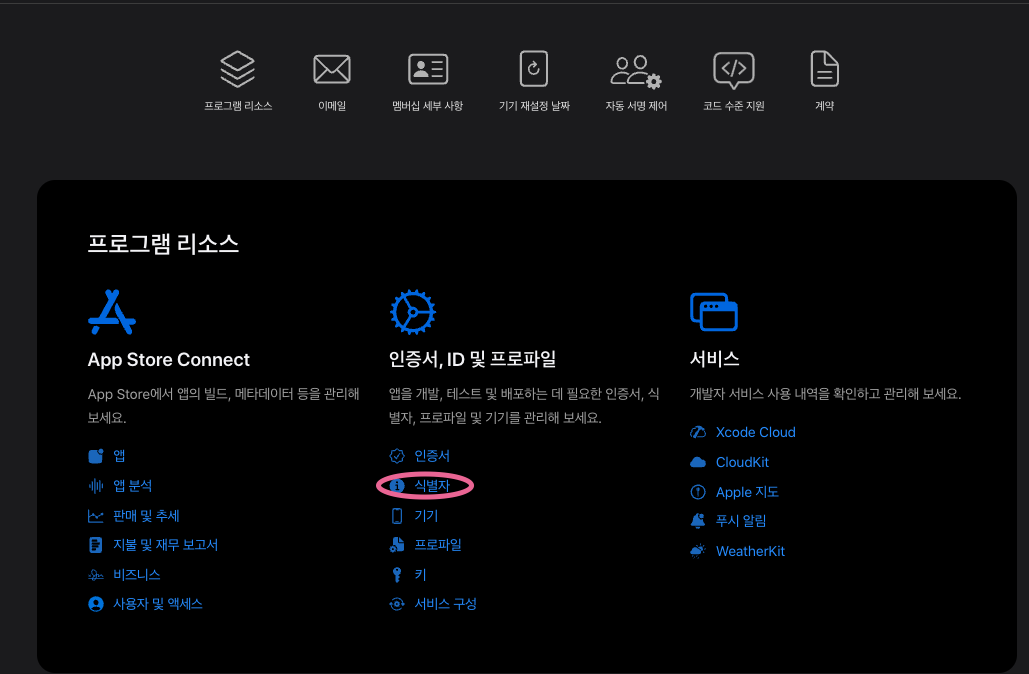This screenshot has width=1029, height=674.
Task: Click the chart icon beside 판매 및 추세
Action: tap(96, 516)
